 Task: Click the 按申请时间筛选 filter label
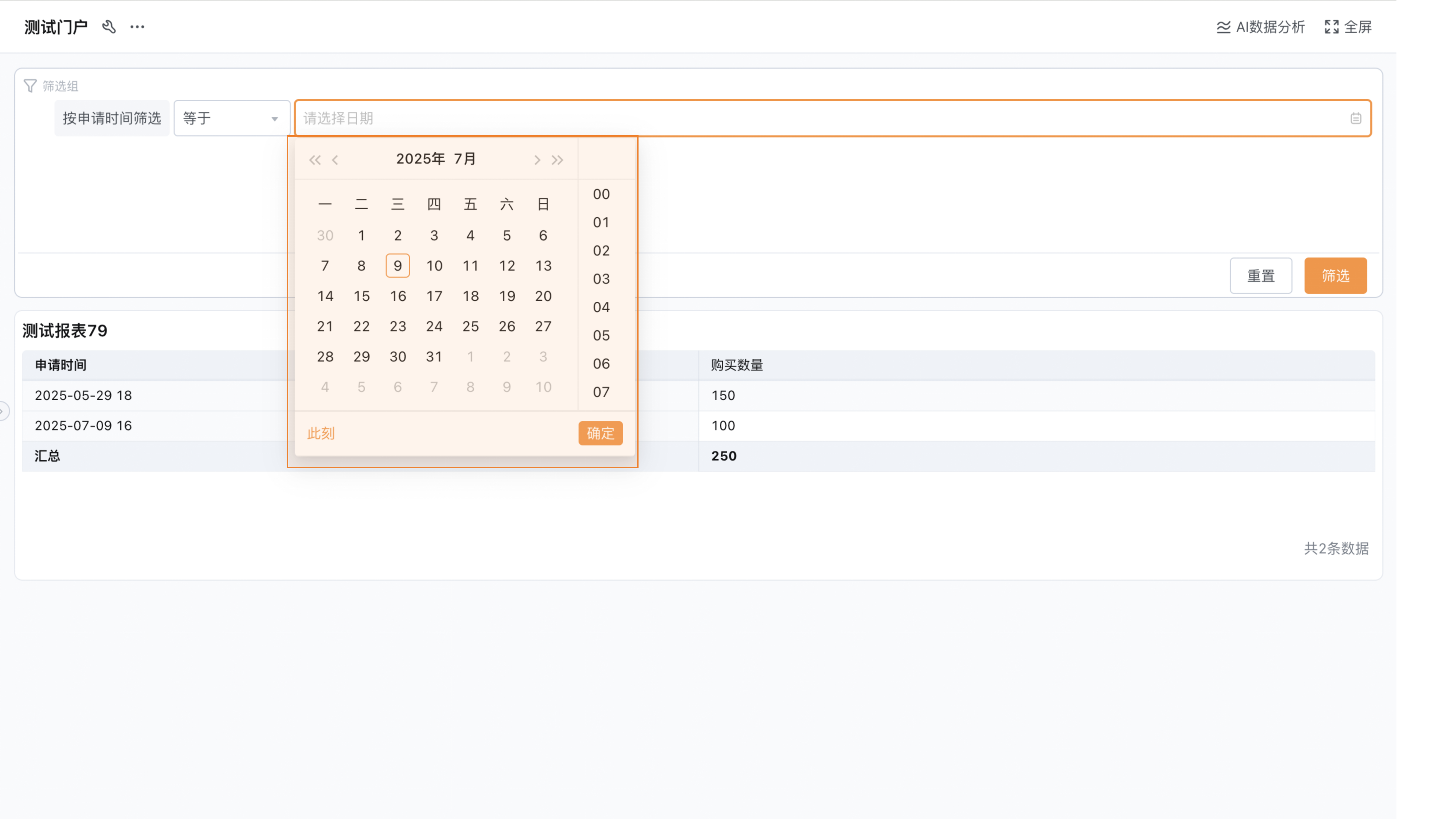click(x=112, y=118)
